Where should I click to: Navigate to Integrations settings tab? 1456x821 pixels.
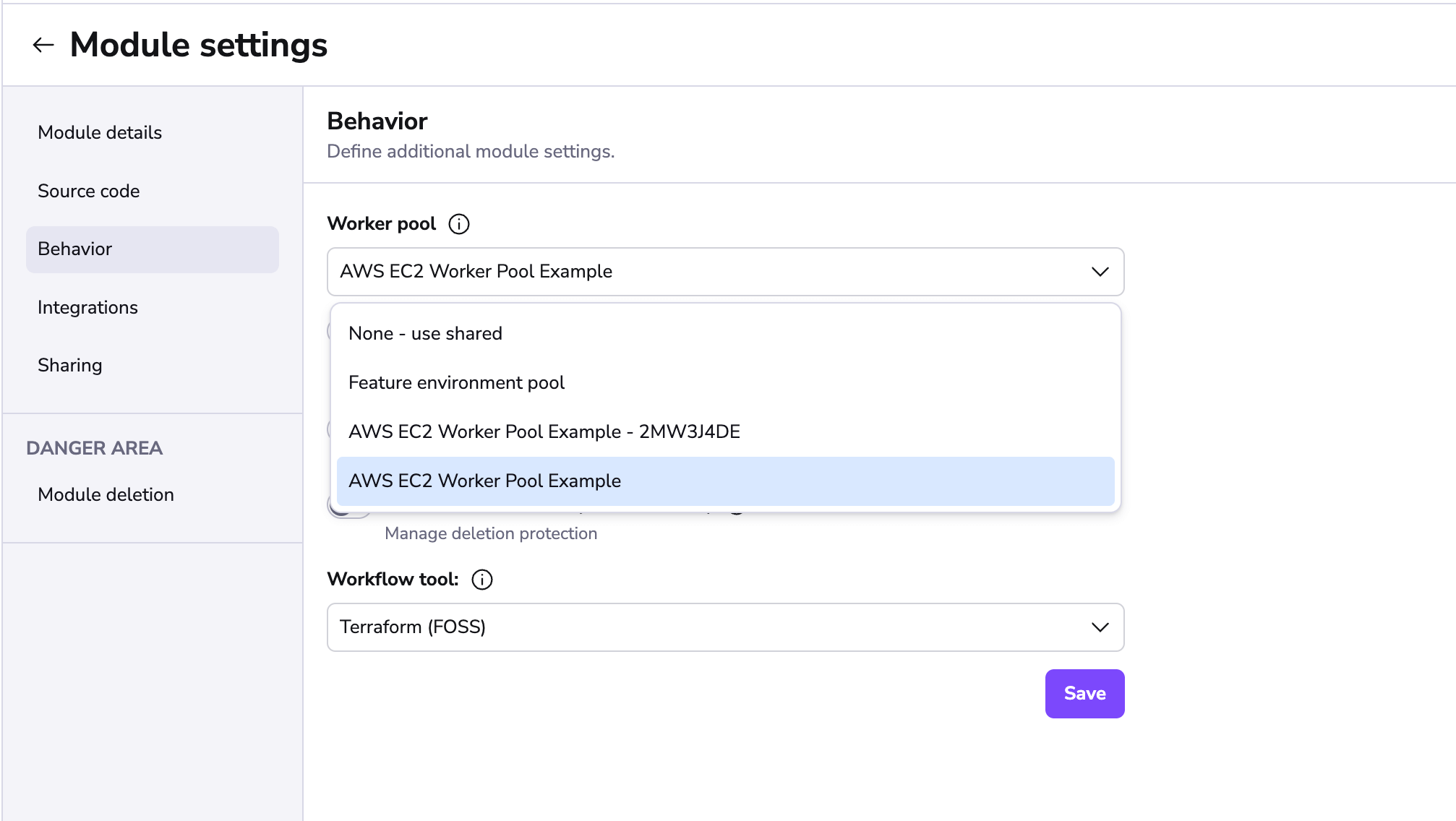point(88,307)
